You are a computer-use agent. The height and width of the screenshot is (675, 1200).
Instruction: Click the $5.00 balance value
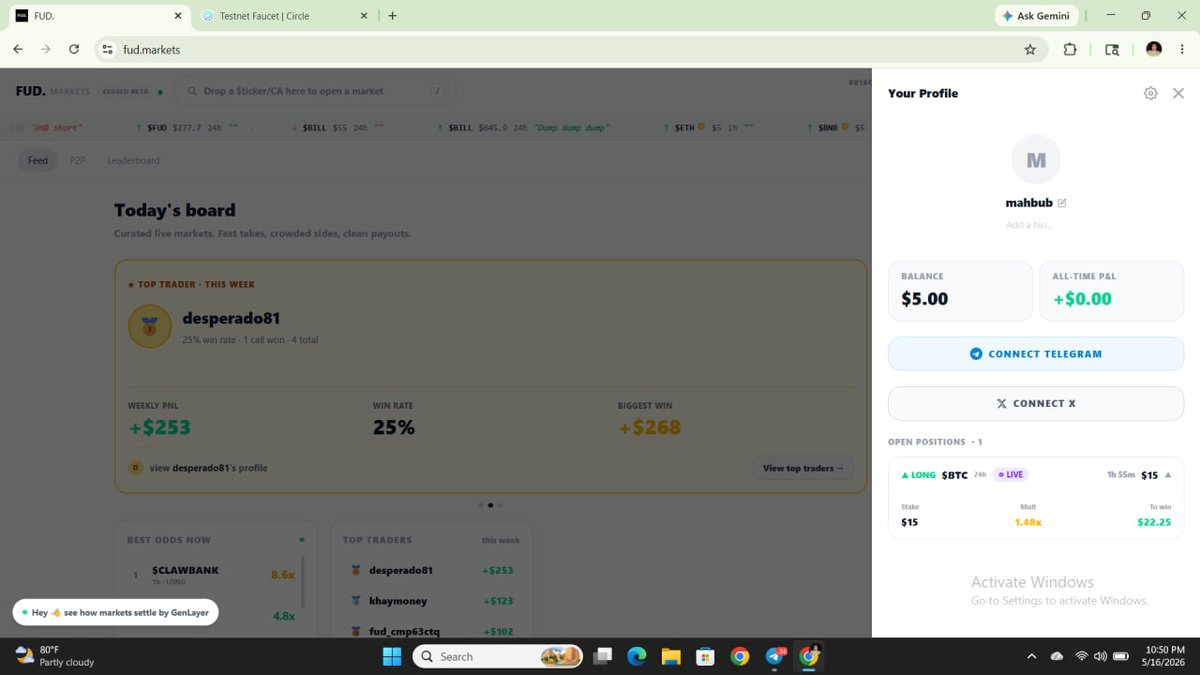924,299
